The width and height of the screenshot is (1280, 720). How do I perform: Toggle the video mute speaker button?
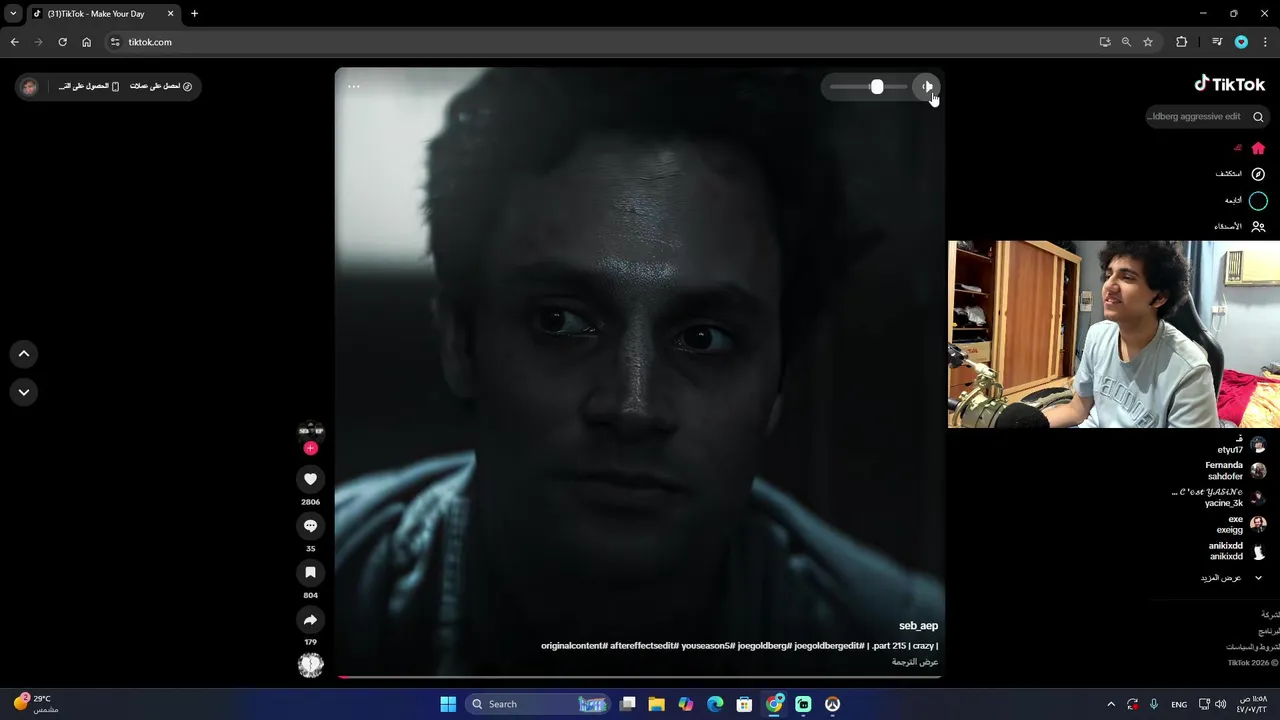[927, 87]
